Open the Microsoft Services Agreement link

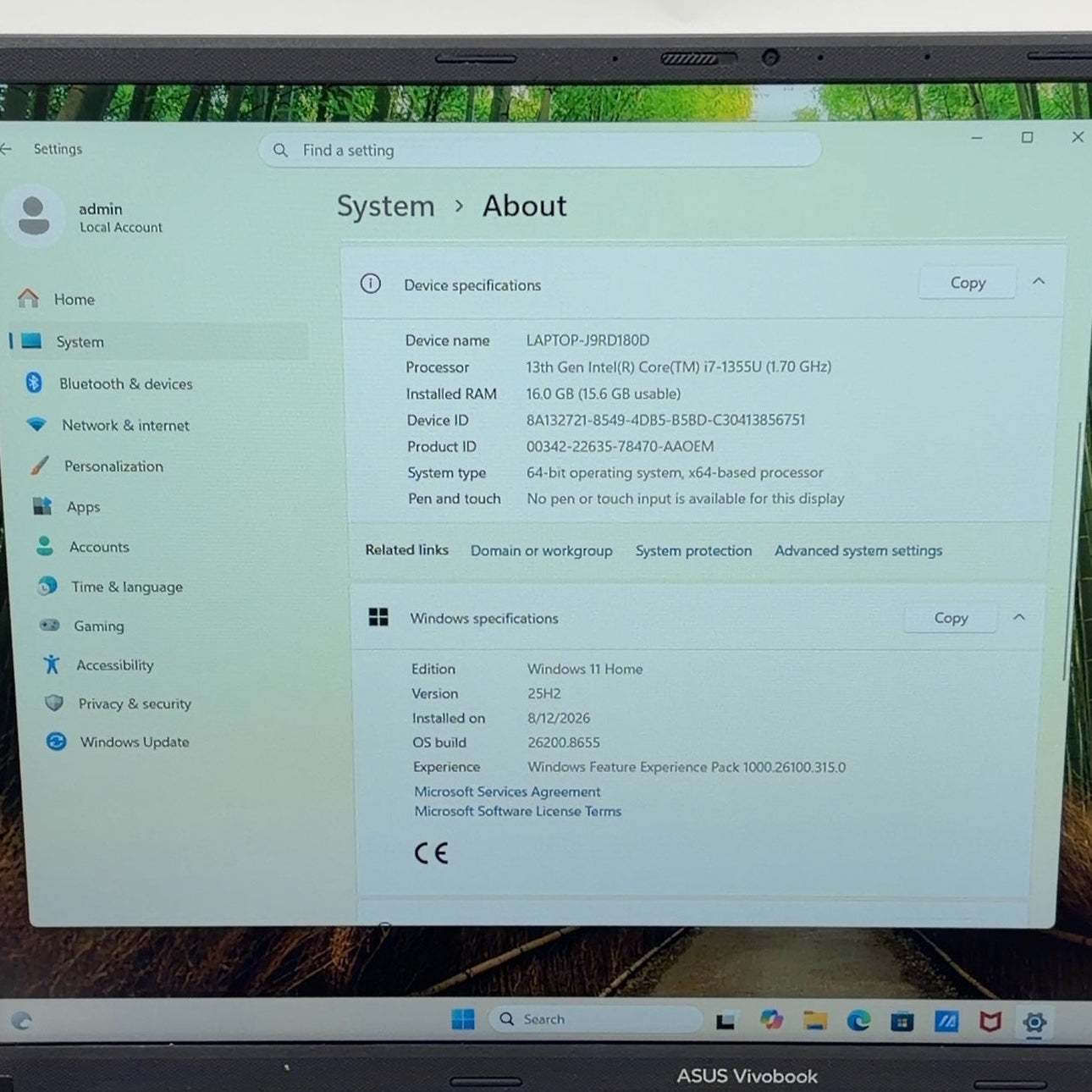pos(507,791)
